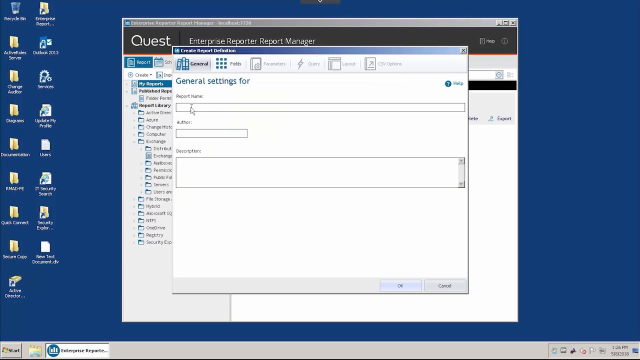Click the info icon in Report Manager header
Screen dimensions: 640x360
[x=505, y=41]
